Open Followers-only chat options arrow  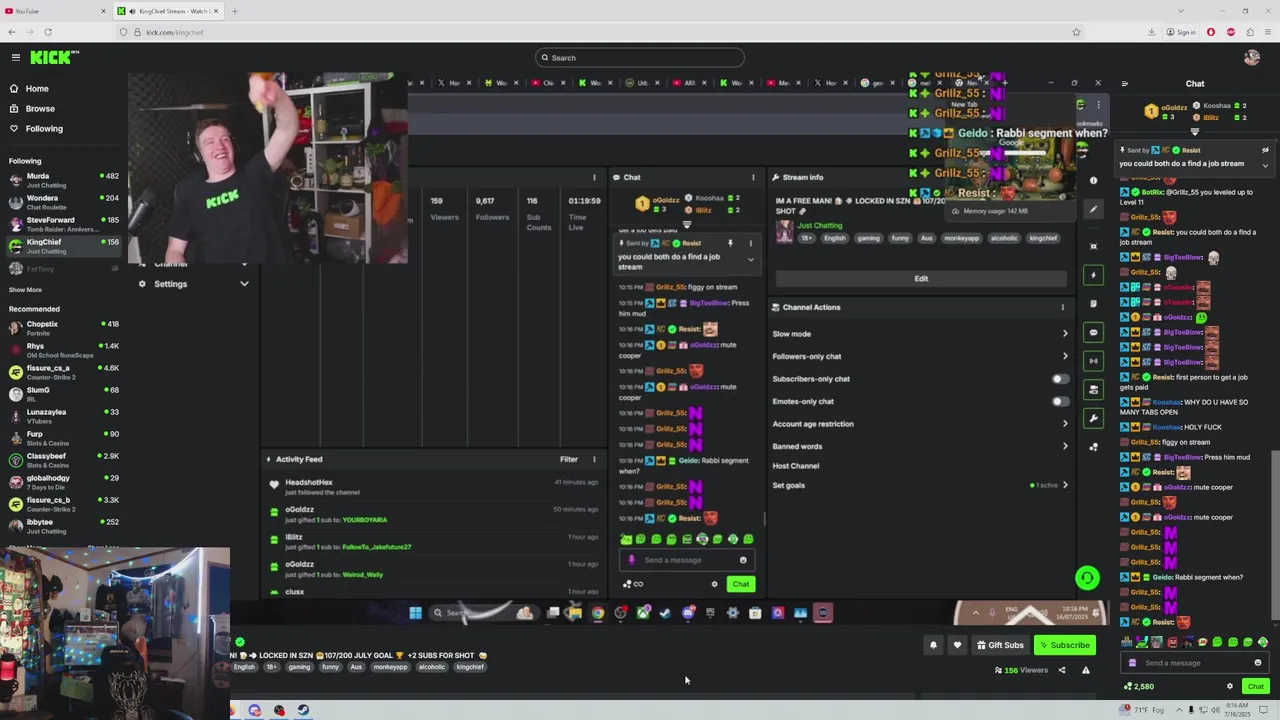pos(1064,356)
